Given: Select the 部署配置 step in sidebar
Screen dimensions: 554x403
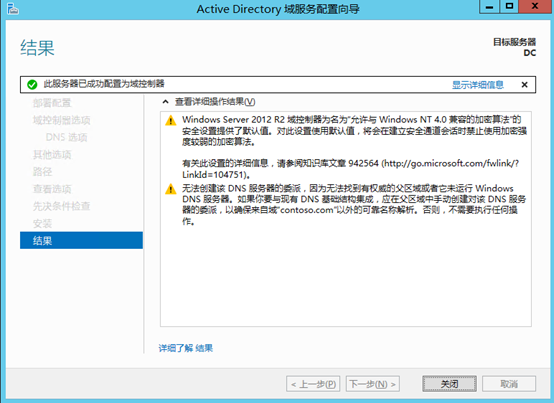Looking at the screenshot, I should 52,103.
